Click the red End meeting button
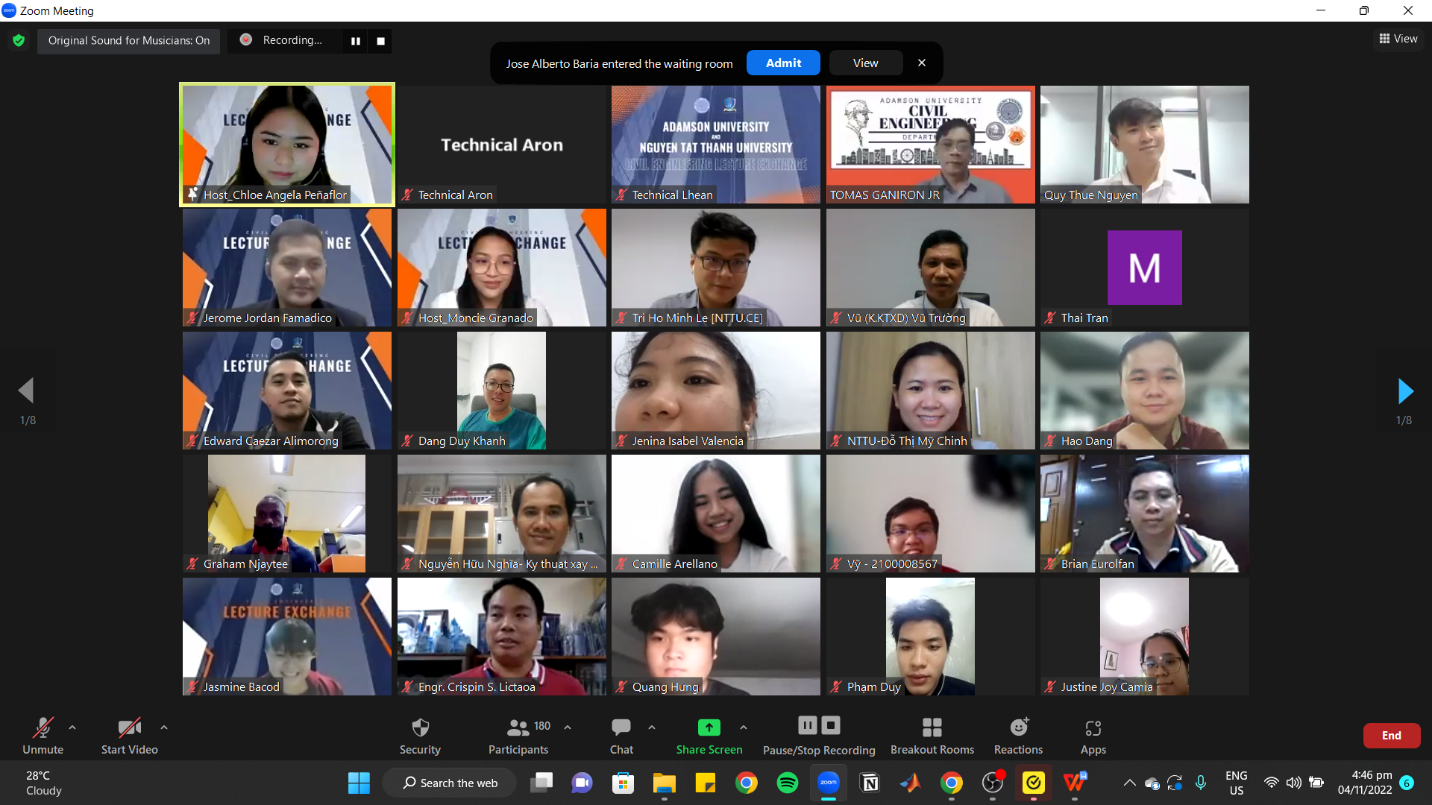The image size is (1432, 805). click(1391, 735)
